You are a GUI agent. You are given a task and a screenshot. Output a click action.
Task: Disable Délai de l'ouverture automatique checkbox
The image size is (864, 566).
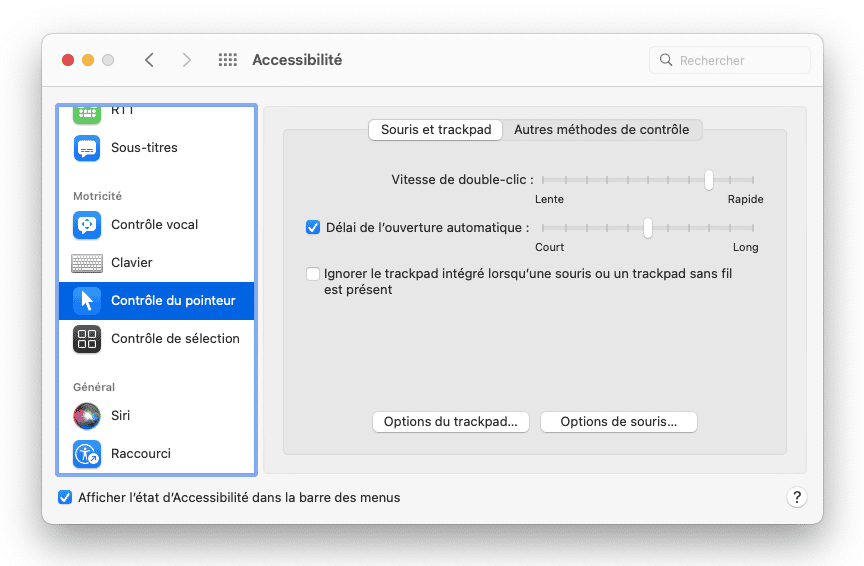(x=313, y=227)
